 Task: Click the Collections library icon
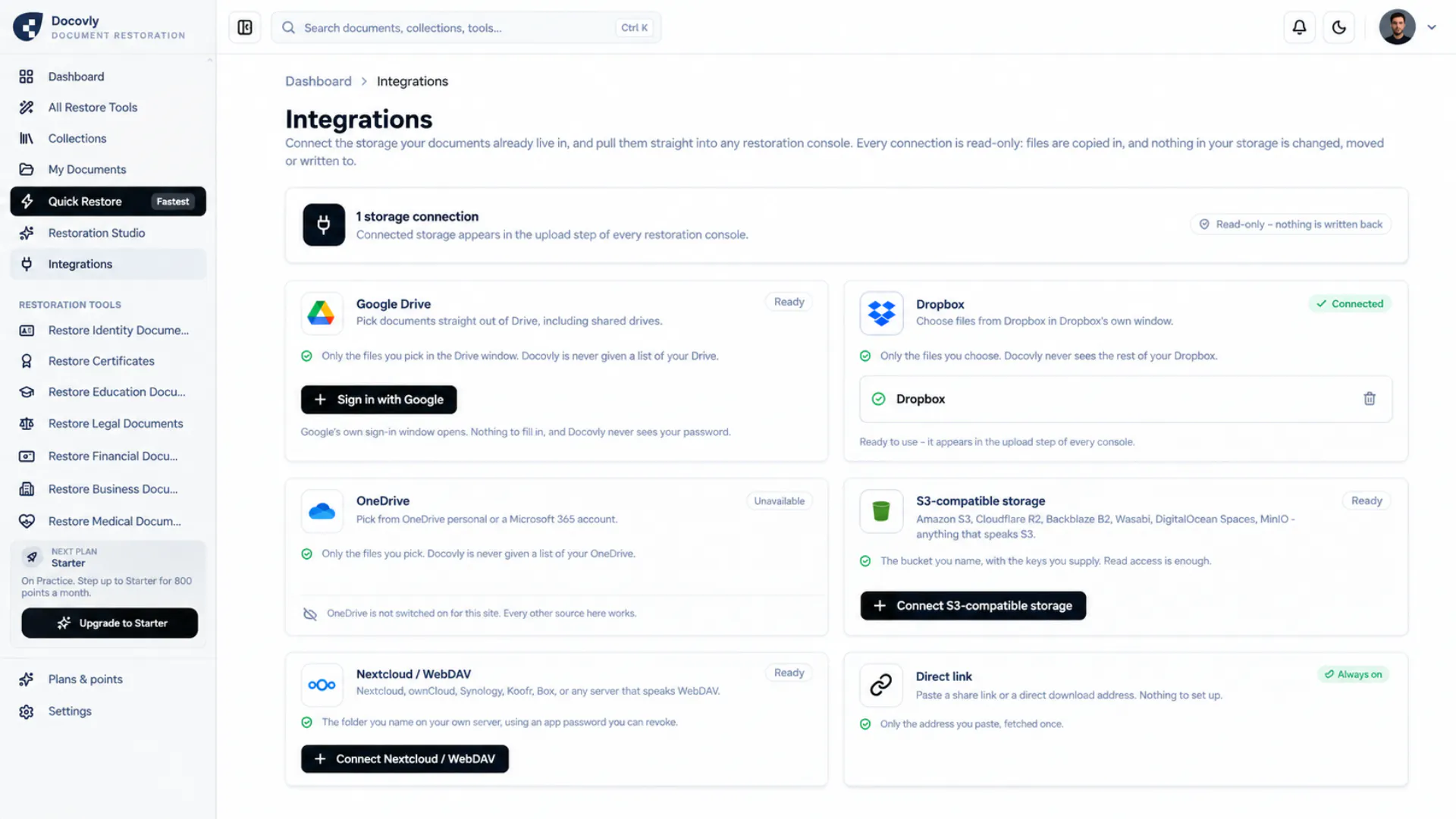pos(27,139)
